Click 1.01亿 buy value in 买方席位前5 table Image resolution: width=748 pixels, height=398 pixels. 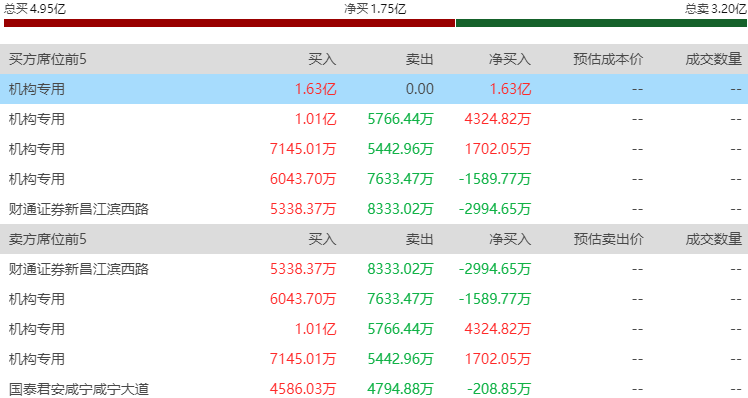315,119
